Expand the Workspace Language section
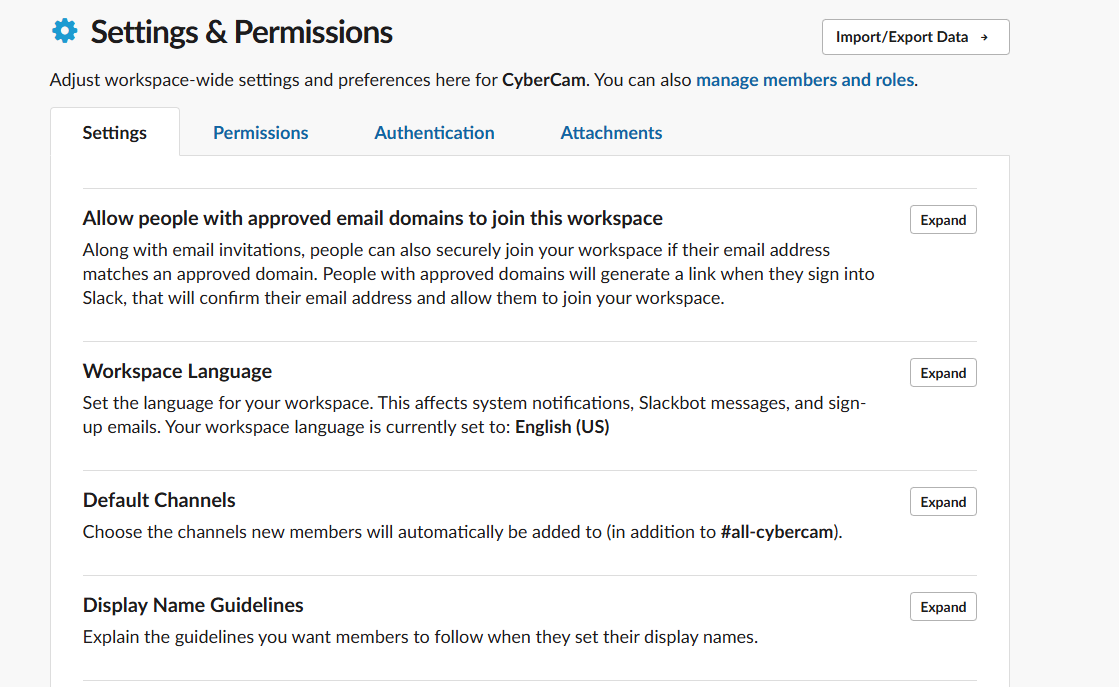 943,373
